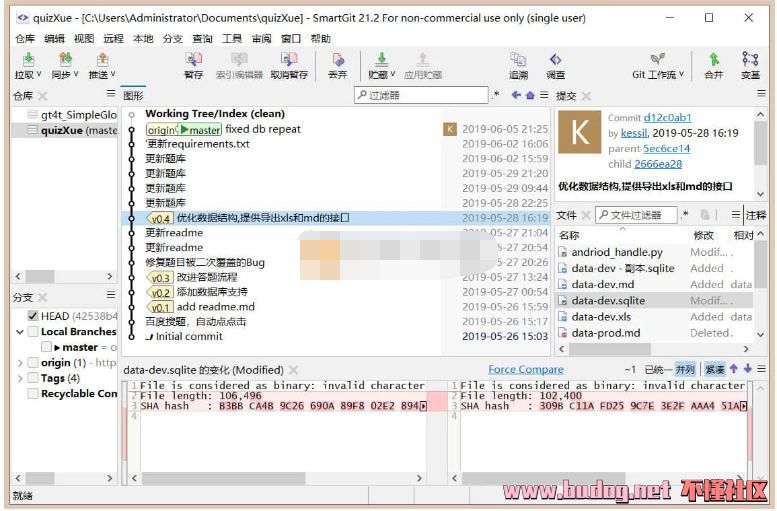Screen dimensions: 777x511
Task: Click the Discard (丢弃) toolbar icon
Action: click(x=338, y=59)
